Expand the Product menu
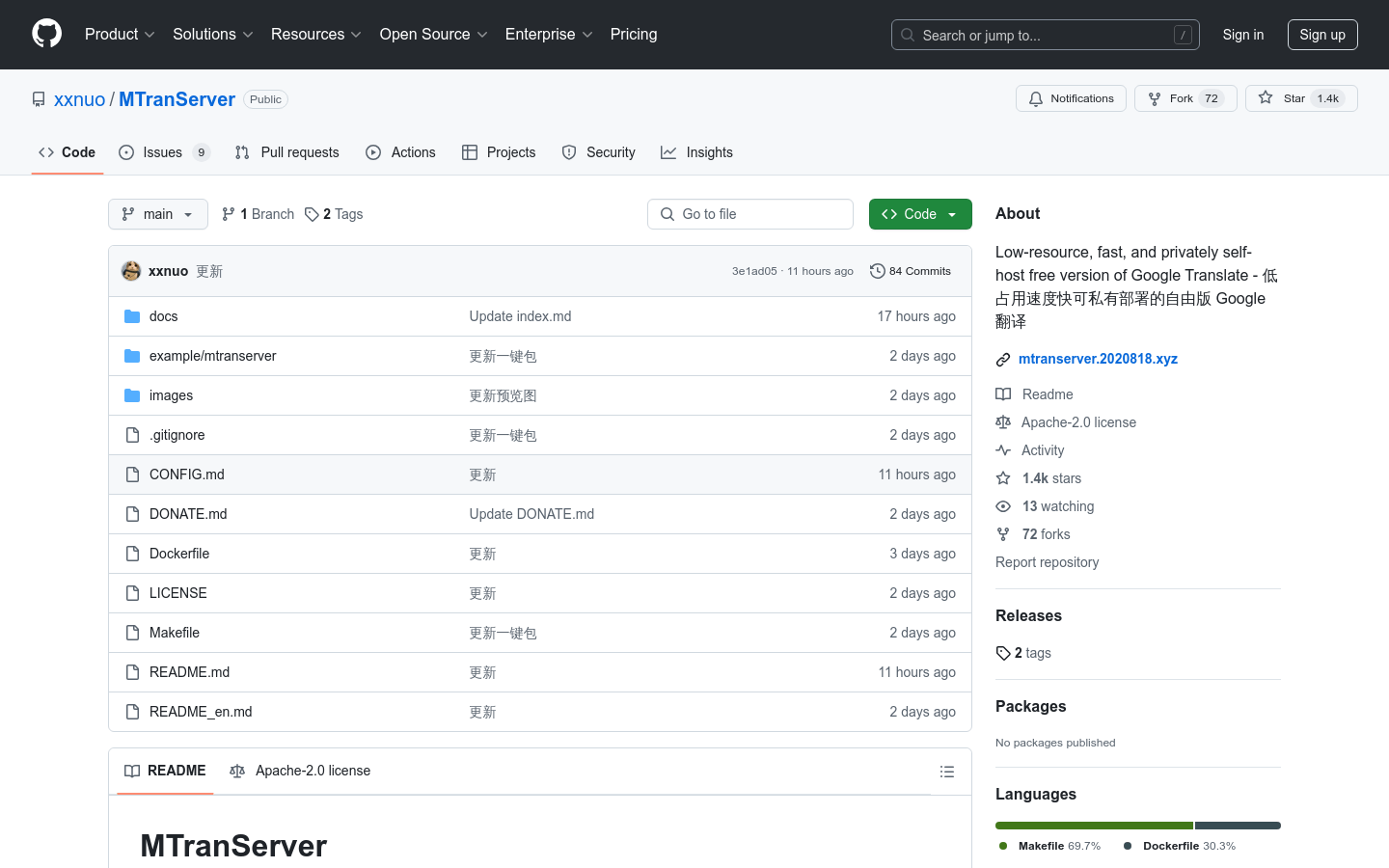The image size is (1389, 868). [x=120, y=34]
